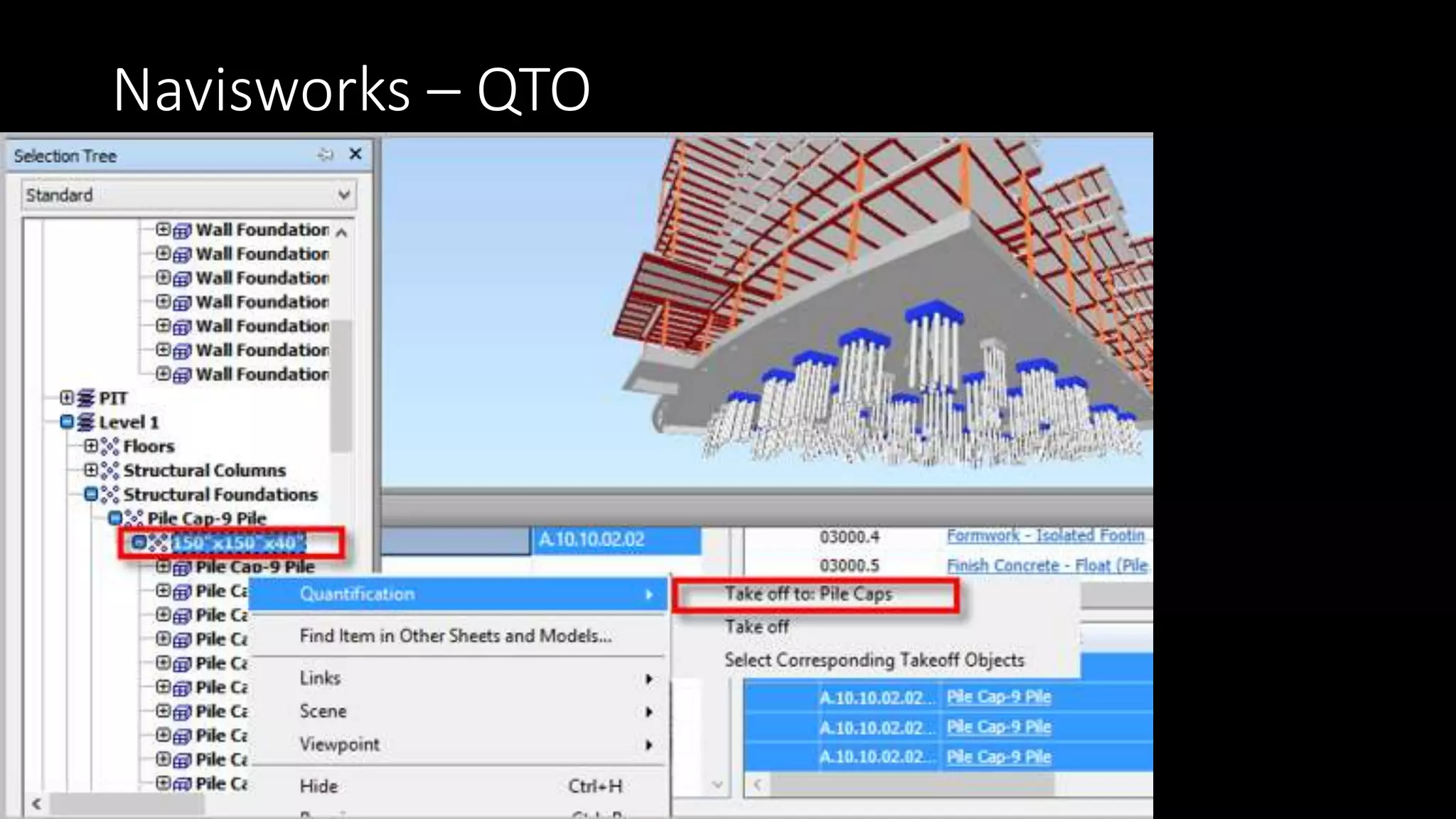Click the Structural Foundations collection icon
Viewport: 1456px width, 819px height.
pos(109,494)
